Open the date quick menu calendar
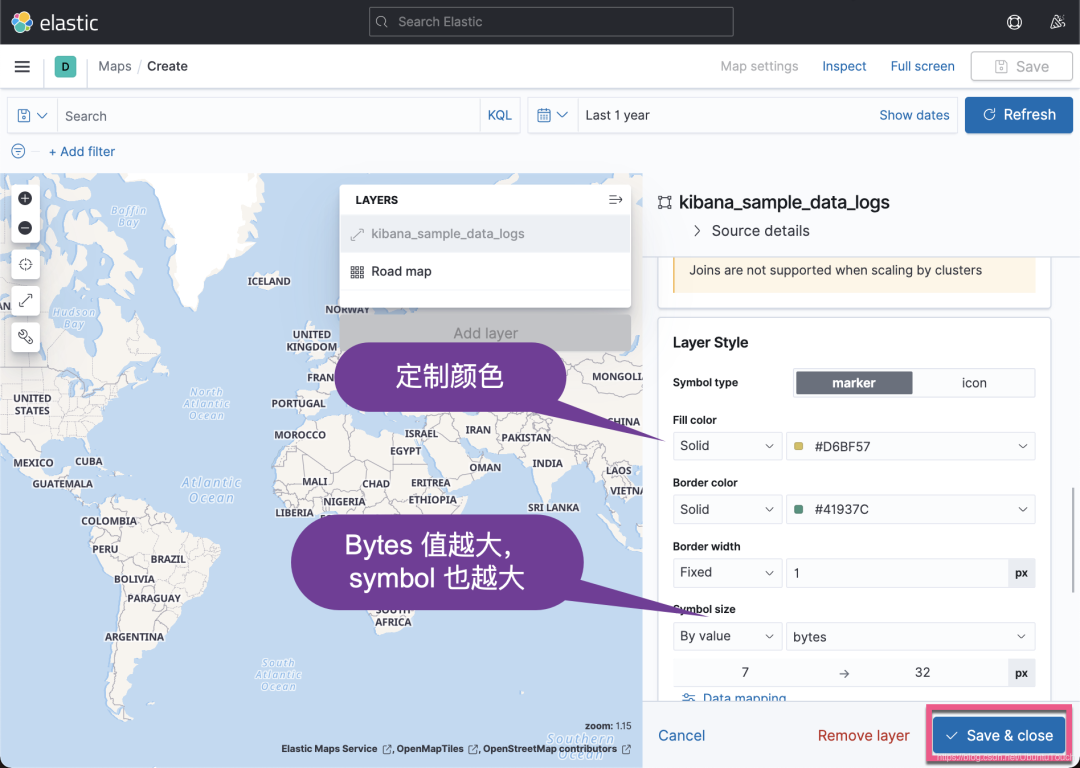The image size is (1080, 768). 552,115
